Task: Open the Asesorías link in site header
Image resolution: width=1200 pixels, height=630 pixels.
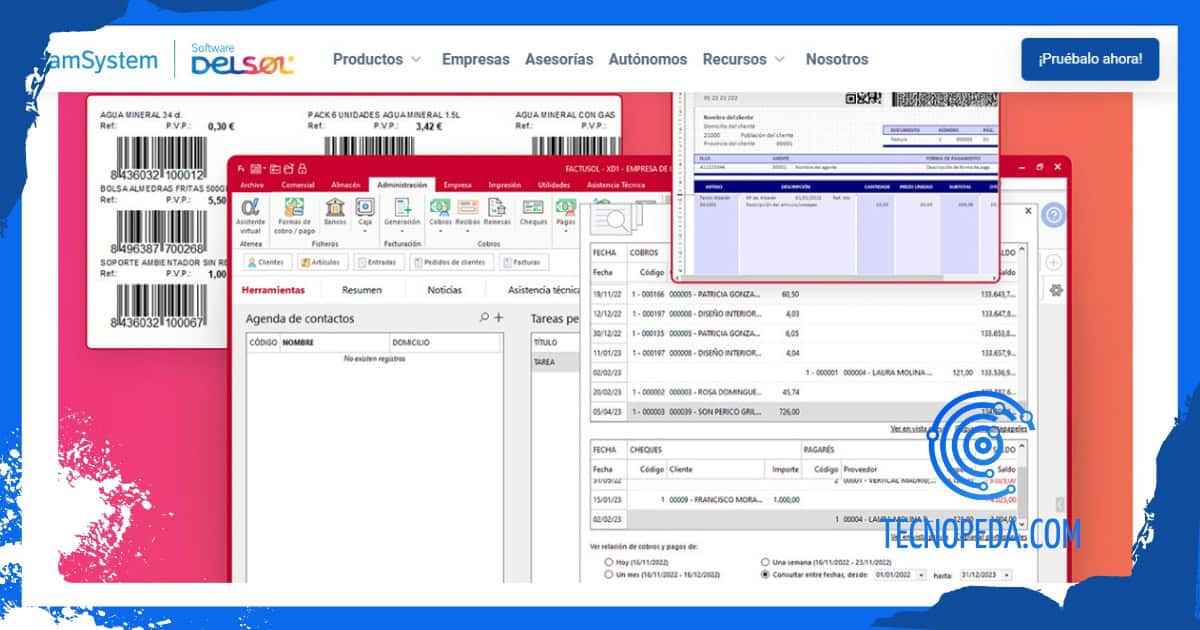Action: tap(559, 59)
